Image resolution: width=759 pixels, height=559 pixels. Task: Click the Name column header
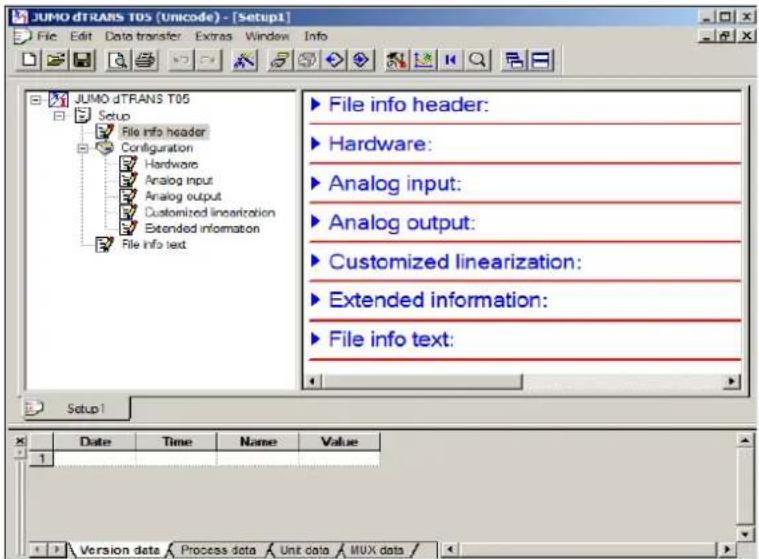[258, 441]
